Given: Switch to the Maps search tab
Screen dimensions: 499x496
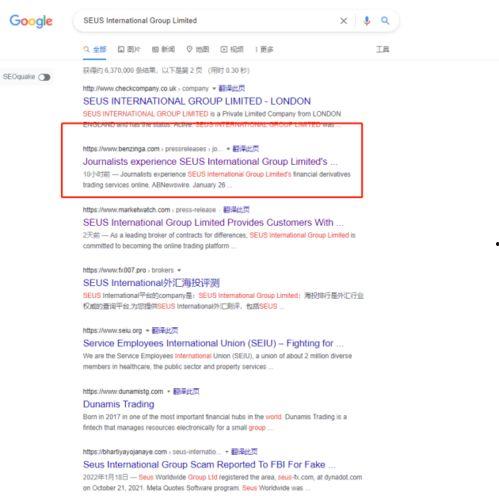Looking at the screenshot, I should [x=198, y=49].
